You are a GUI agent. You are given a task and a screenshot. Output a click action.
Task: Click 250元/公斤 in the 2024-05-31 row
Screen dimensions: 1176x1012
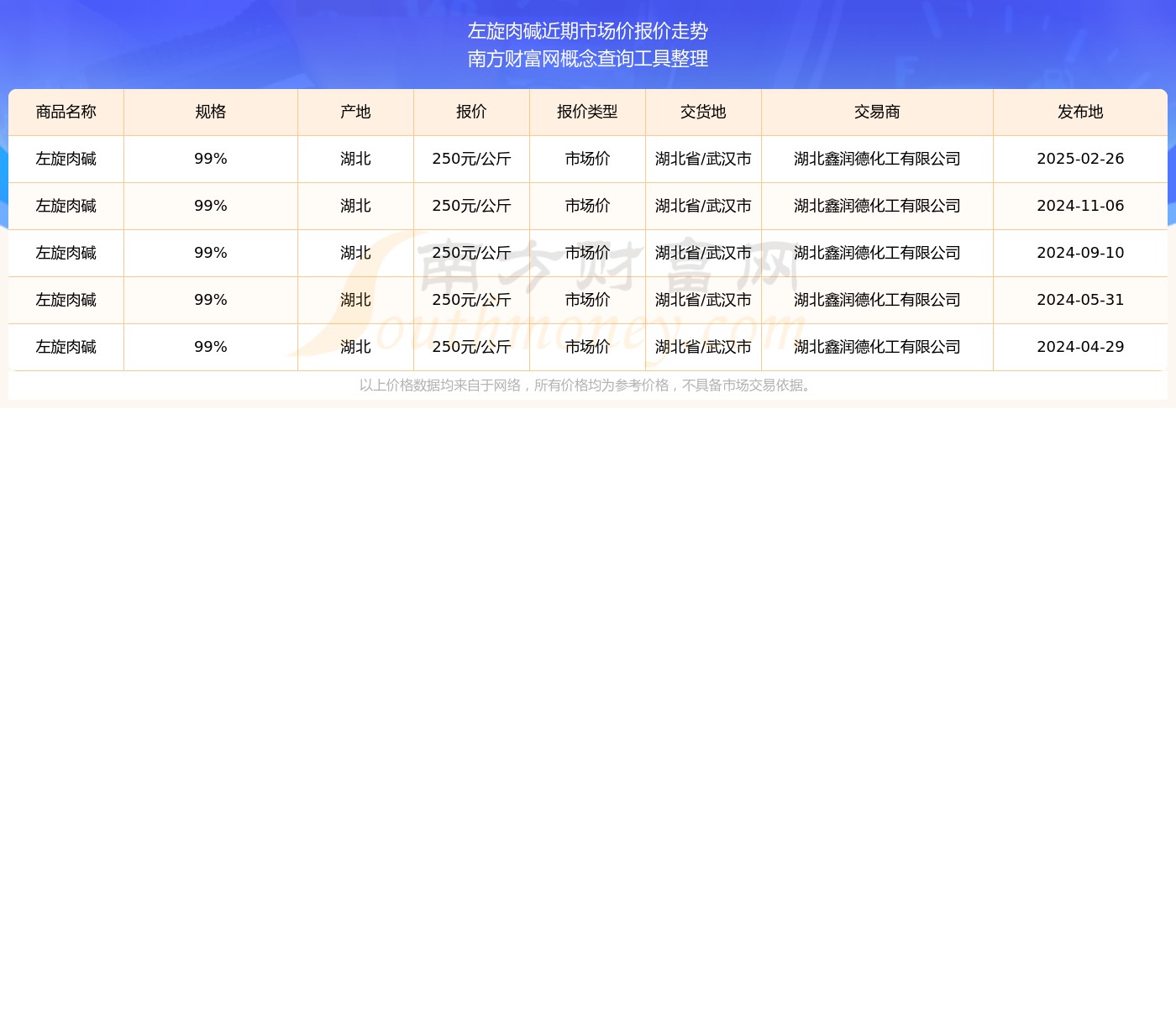pyautogui.click(x=472, y=300)
